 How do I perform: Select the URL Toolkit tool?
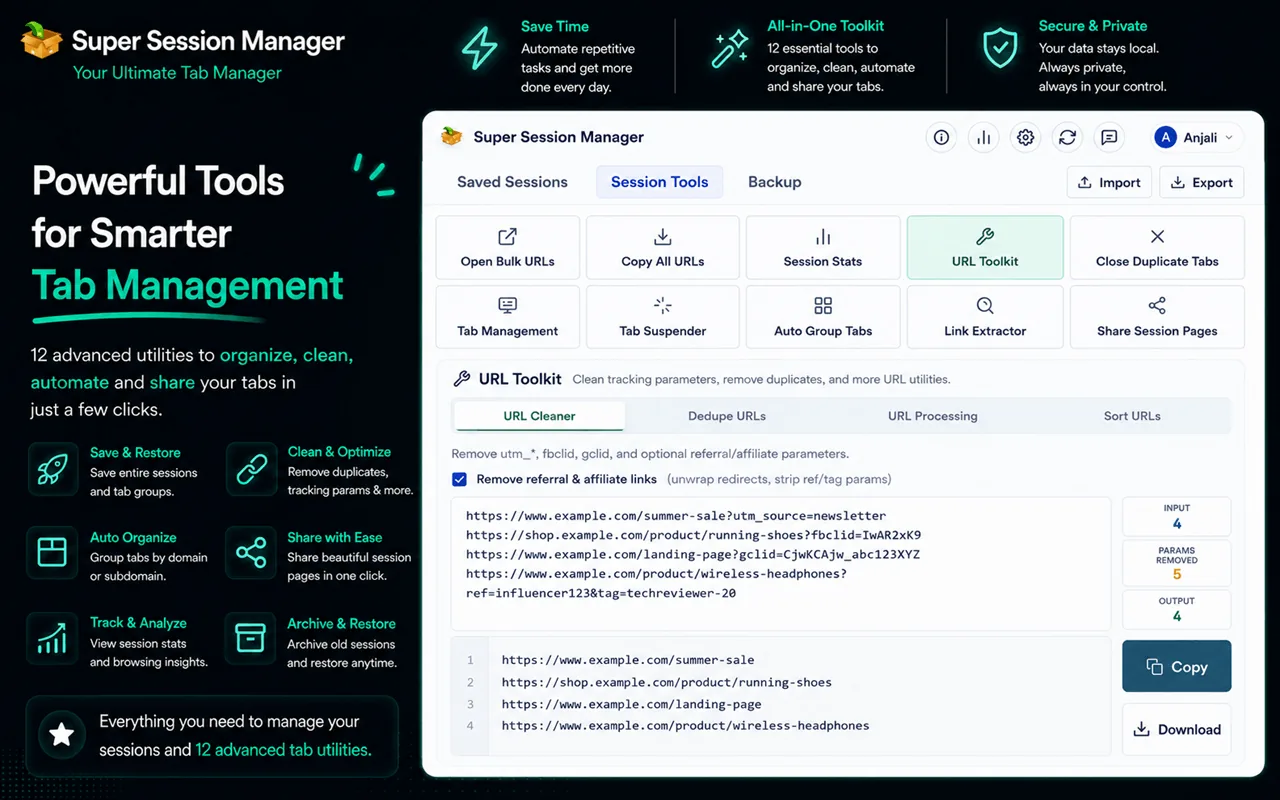pyautogui.click(x=985, y=247)
